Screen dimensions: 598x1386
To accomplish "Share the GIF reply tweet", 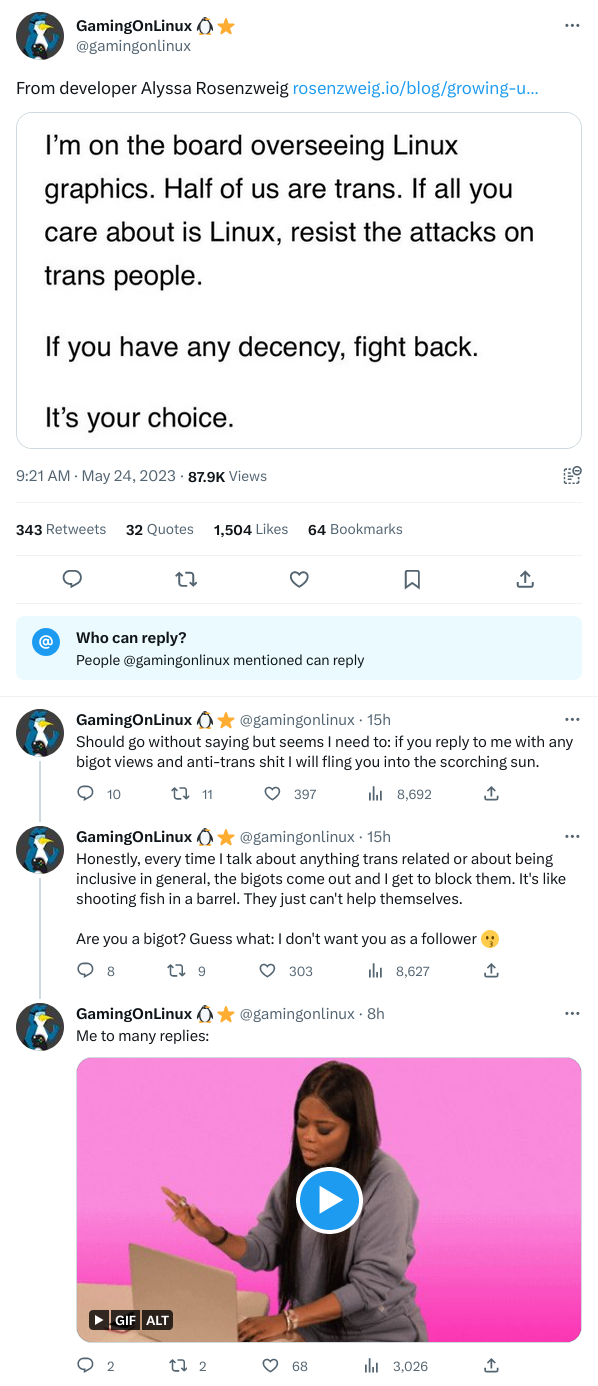I will point(491,1365).
